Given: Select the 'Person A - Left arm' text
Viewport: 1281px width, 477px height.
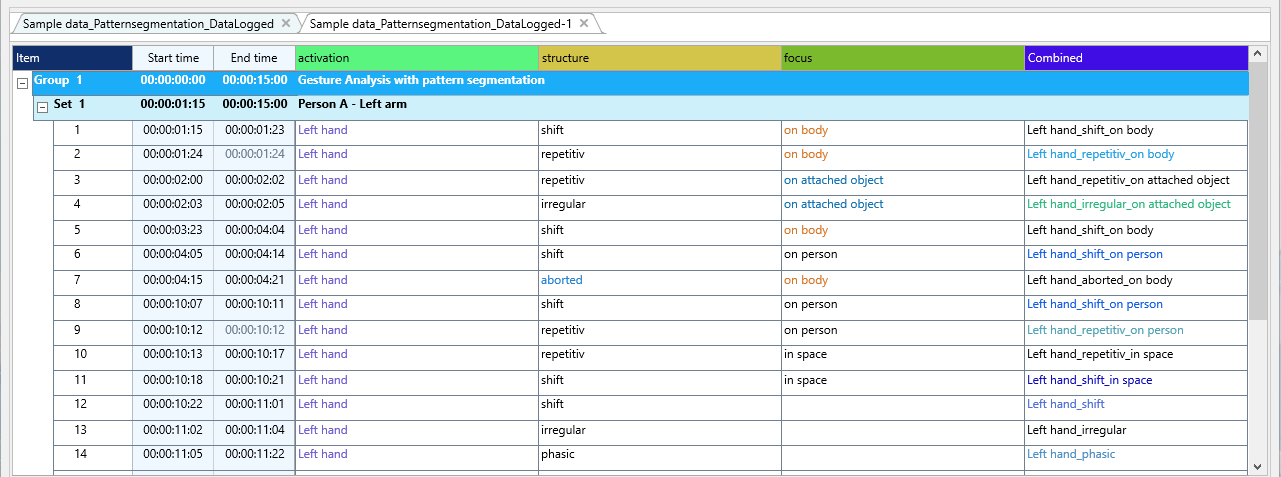Looking at the screenshot, I should pyautogui.click(x=352, y=104).
